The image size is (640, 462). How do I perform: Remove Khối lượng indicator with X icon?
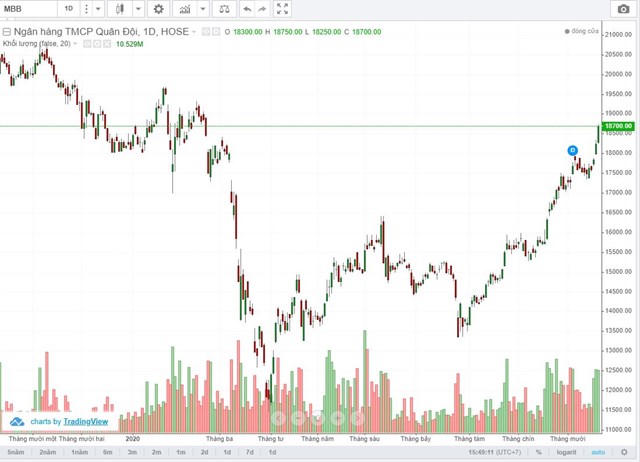pyautogui.click(x=107, y=44)
